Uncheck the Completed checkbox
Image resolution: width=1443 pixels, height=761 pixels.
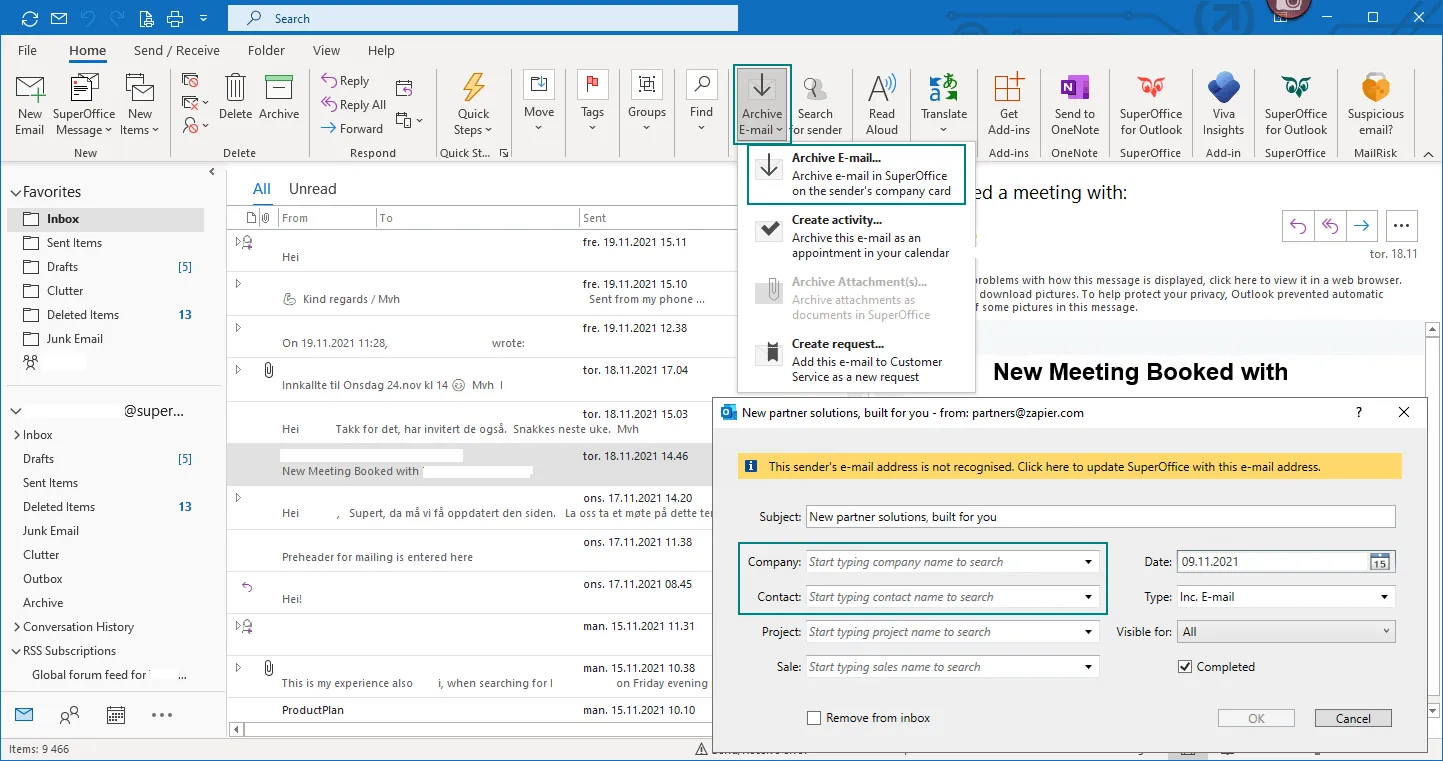click(1185, 667)
